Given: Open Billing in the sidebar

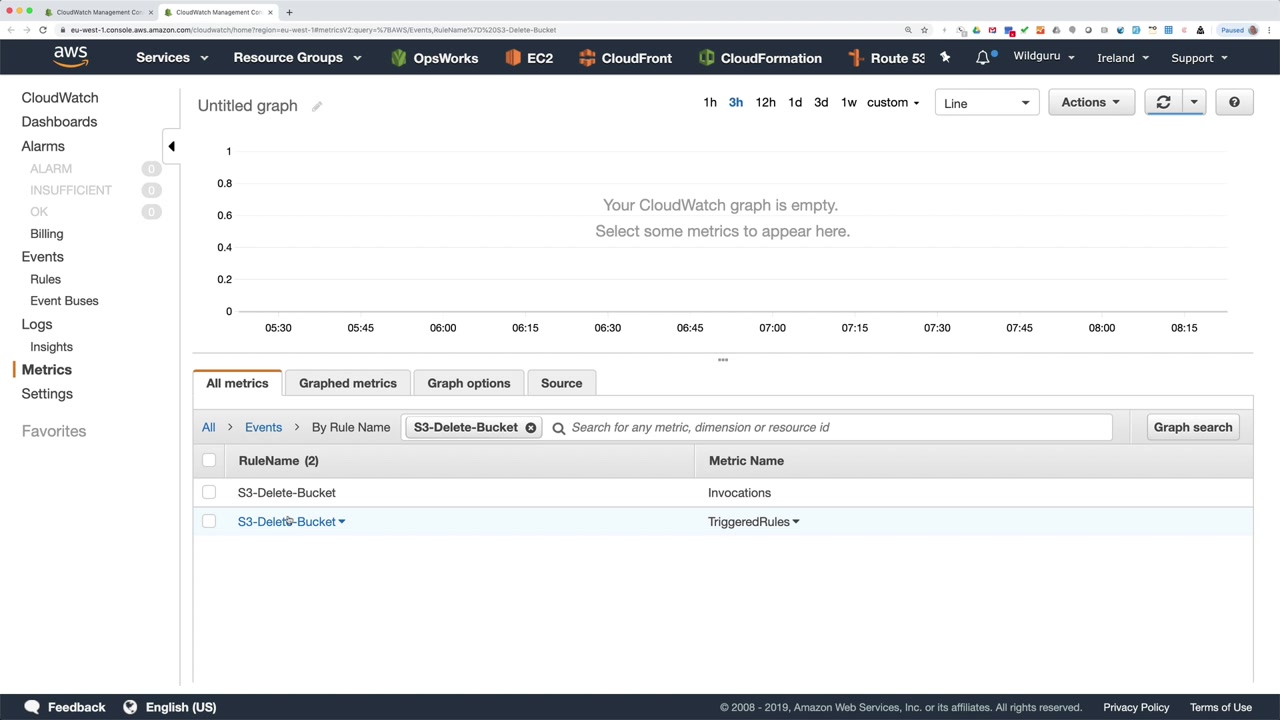Looking at the screenshot, I should pyautogui.click(x=46, y=234).
